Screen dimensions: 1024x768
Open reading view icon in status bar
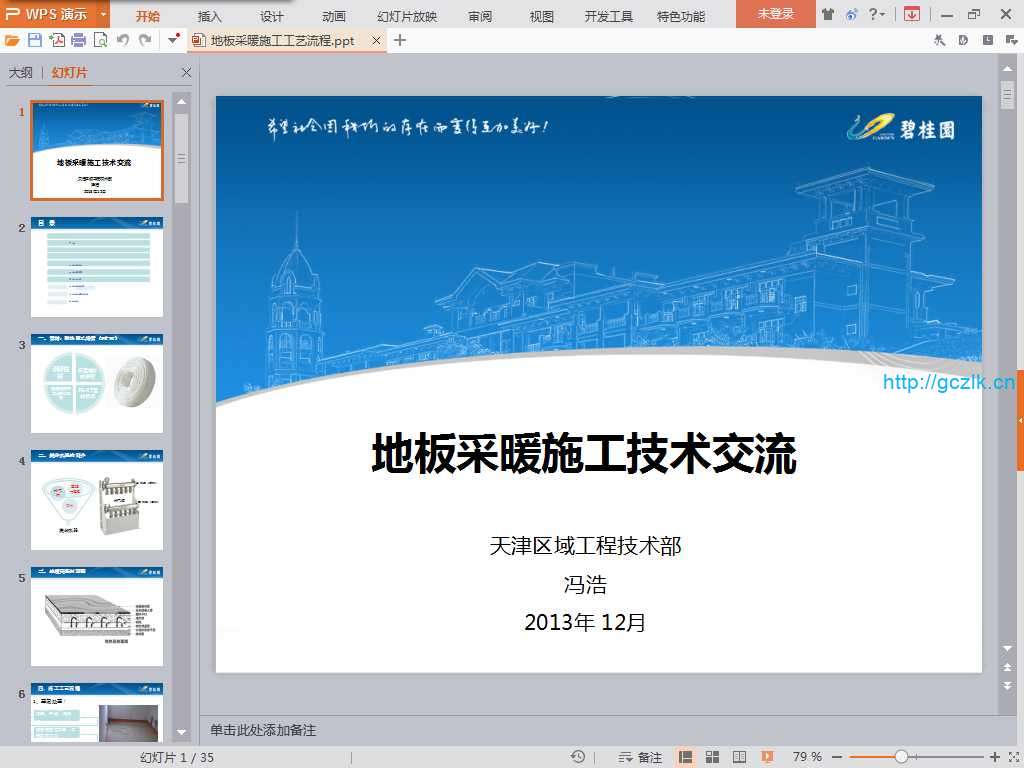point(740,757)
